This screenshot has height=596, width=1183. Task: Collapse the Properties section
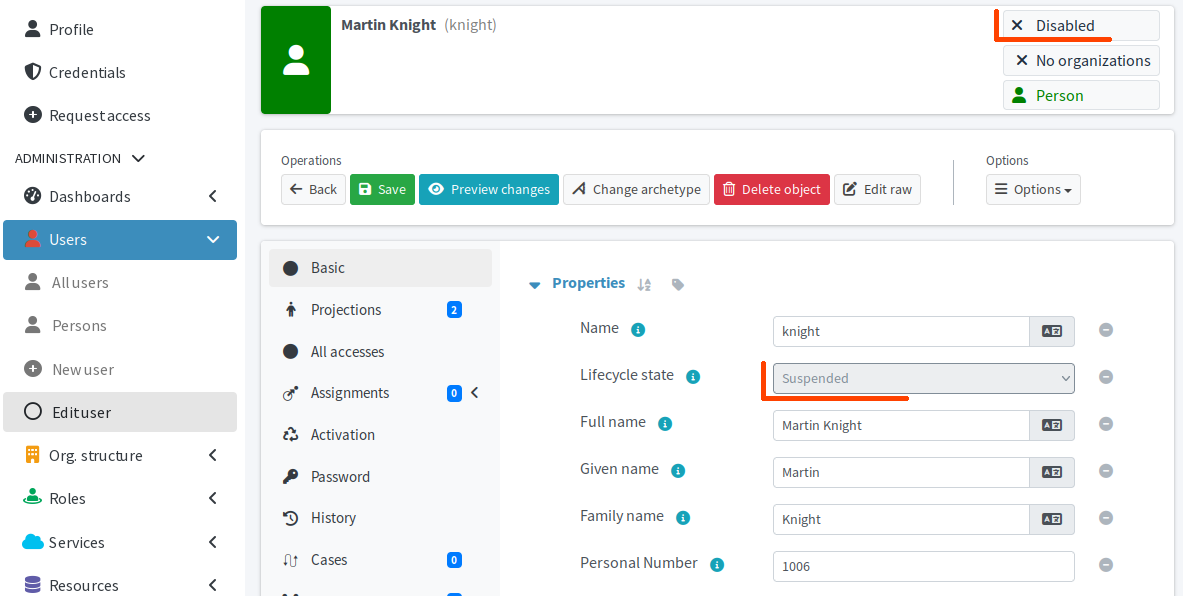point(534,284)
